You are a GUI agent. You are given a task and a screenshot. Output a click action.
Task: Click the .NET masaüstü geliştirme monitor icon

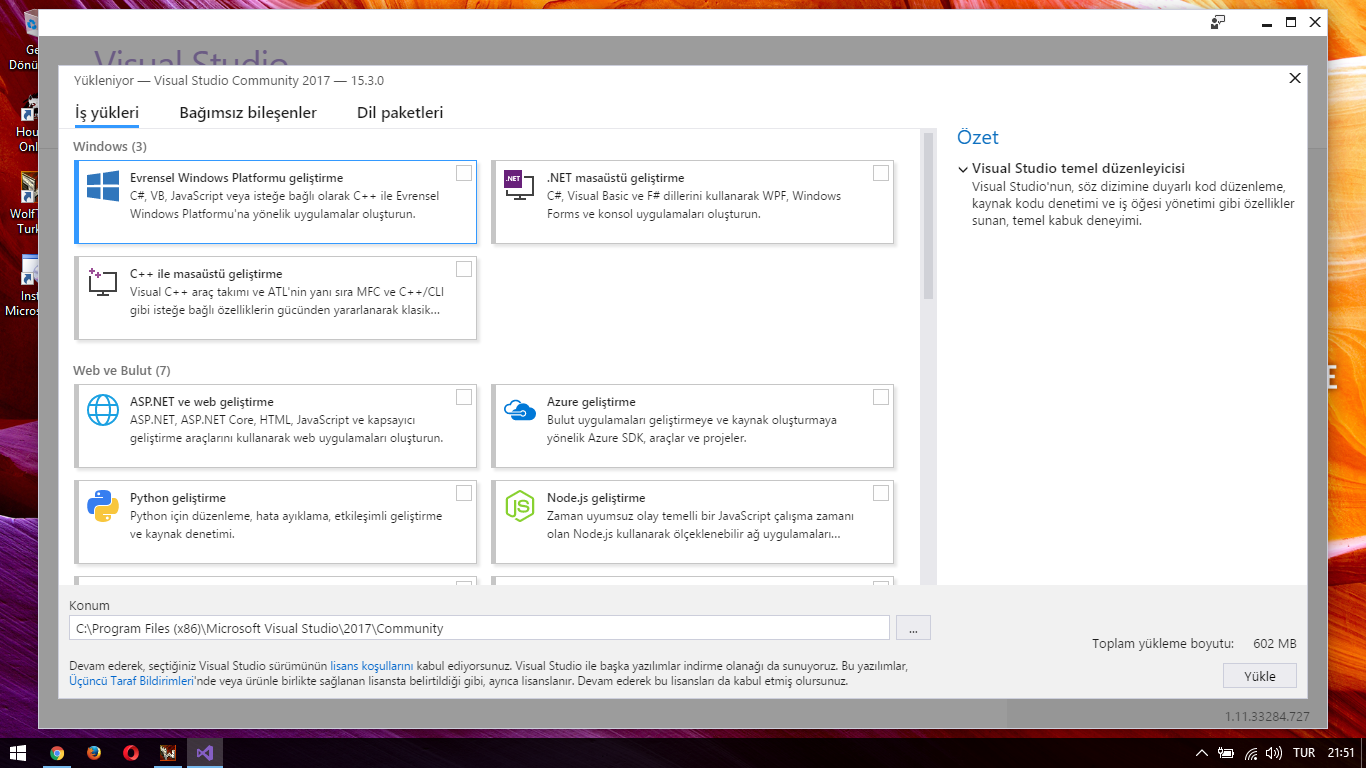pos(519,186)
